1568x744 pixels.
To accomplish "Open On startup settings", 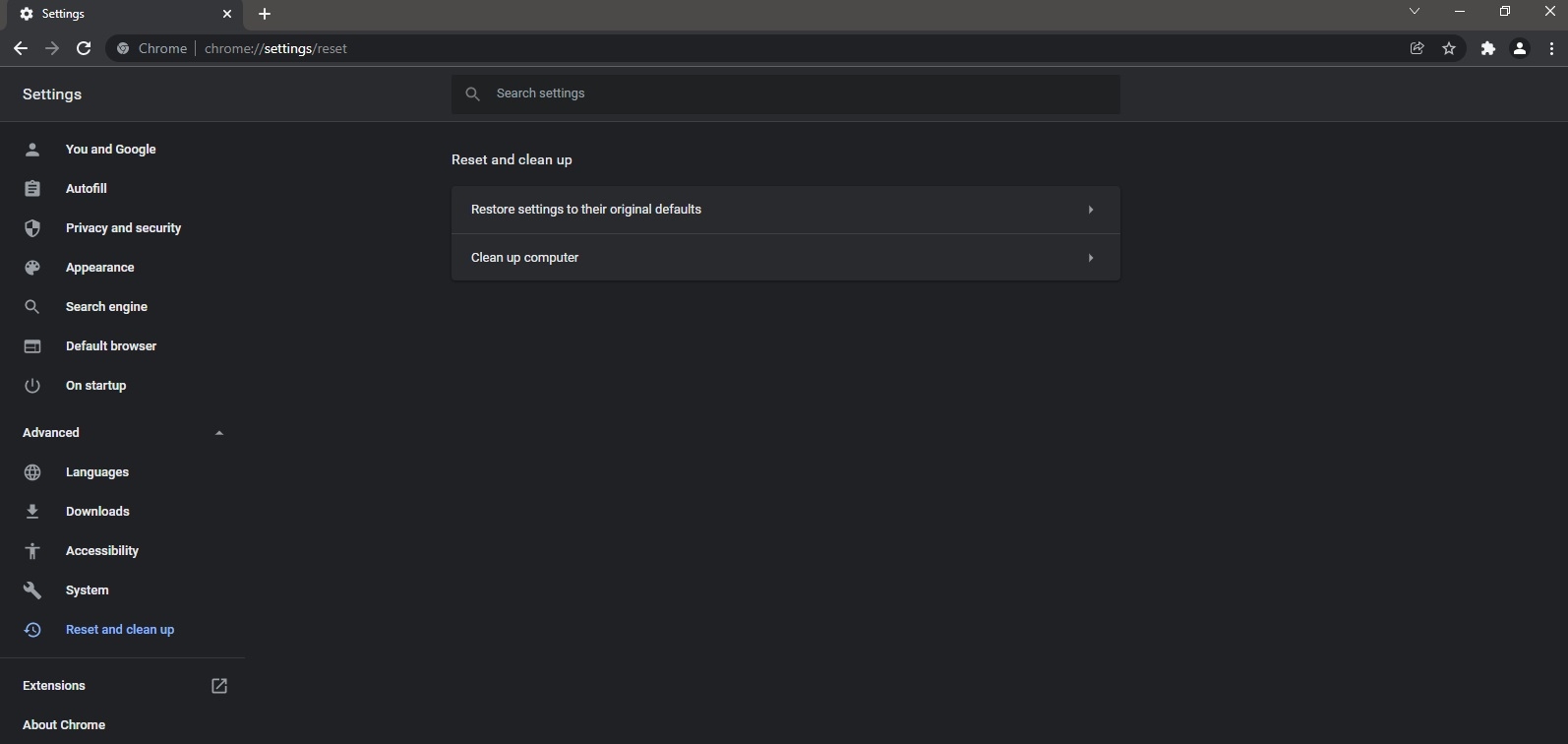I will [95, 386].
